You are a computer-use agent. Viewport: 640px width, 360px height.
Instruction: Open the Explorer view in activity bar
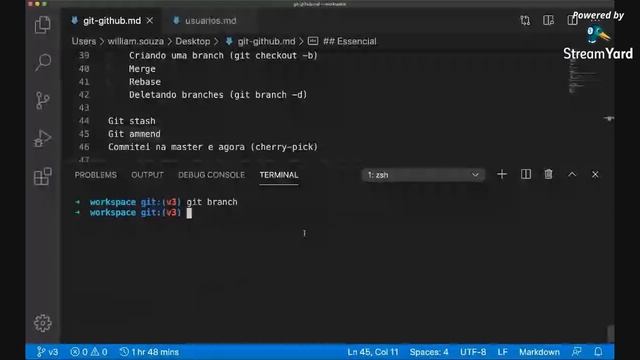point(42,25)
